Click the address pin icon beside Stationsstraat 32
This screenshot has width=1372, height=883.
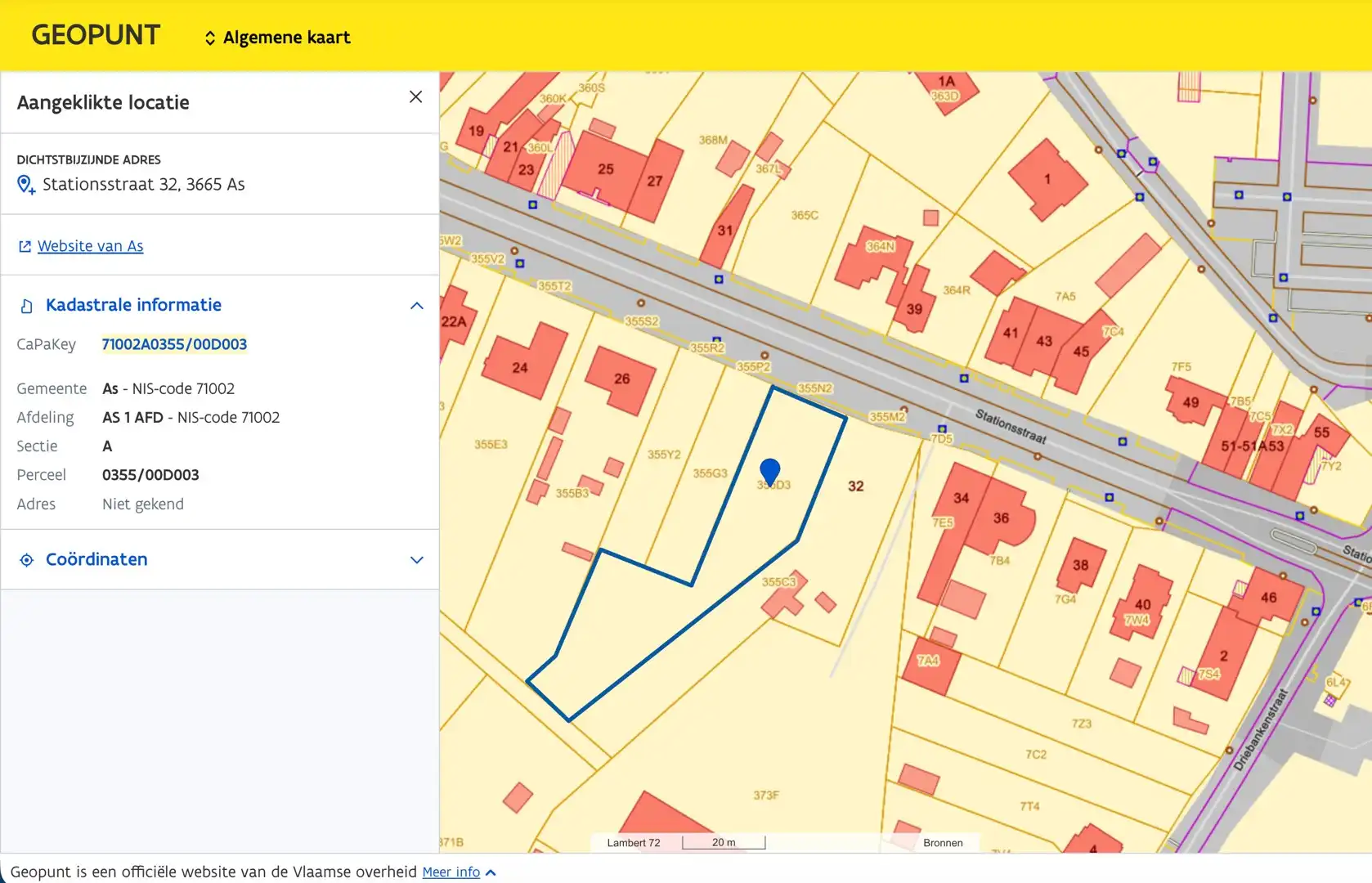tap(26, 185)
